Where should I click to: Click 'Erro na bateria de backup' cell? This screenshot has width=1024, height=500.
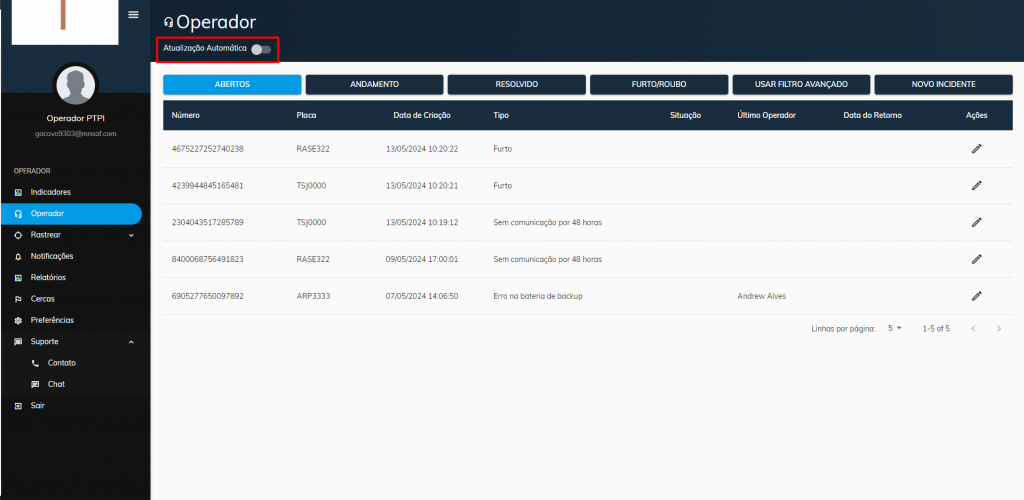point(537,296)
